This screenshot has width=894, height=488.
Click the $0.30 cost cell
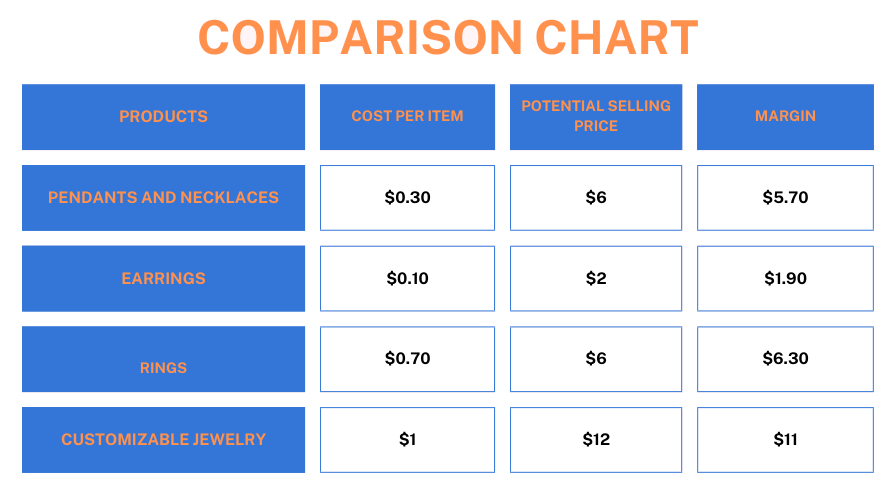point(407,198)
